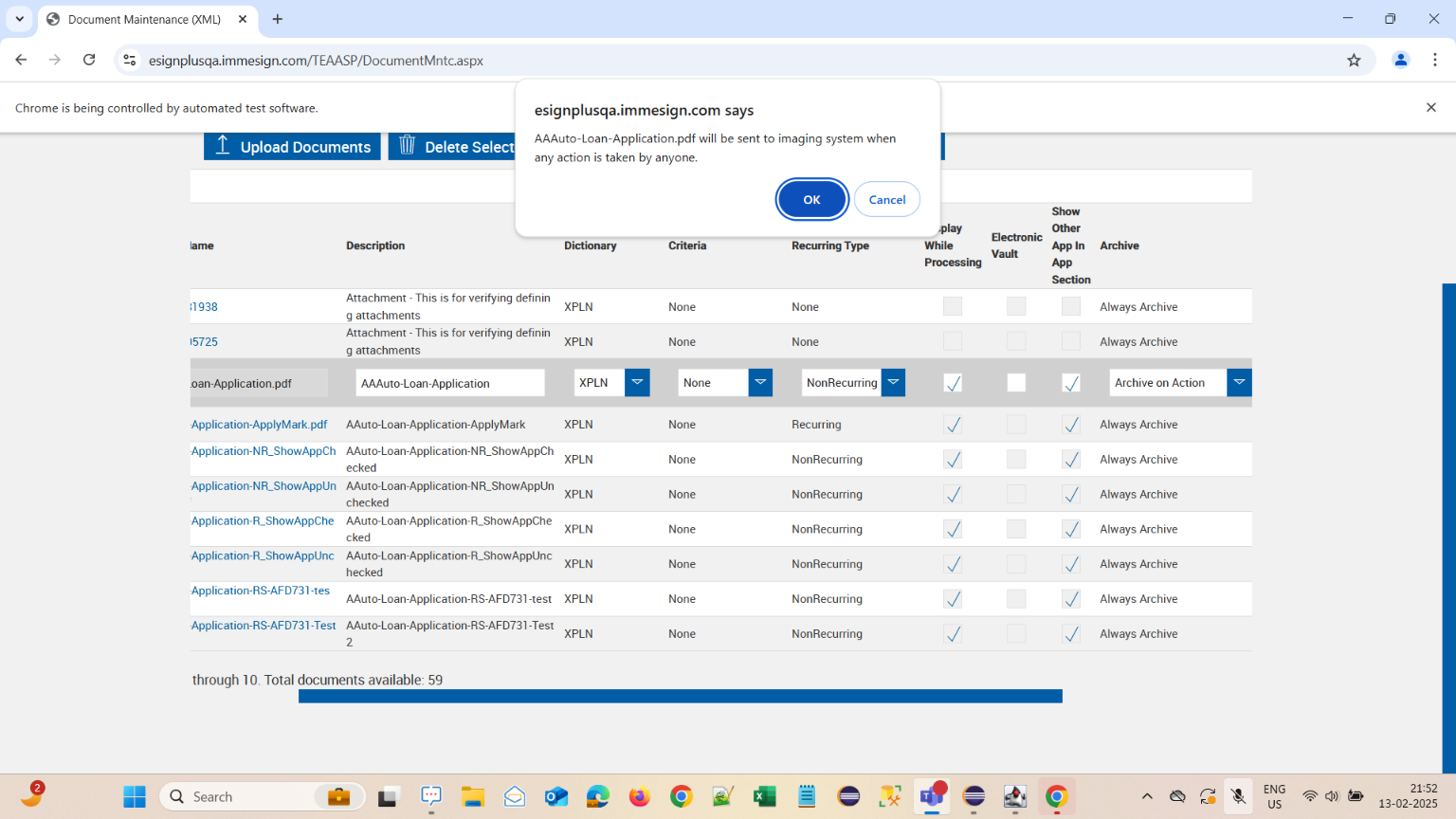
Task: Click the Upload Documents button
Action: pos(292,146)
